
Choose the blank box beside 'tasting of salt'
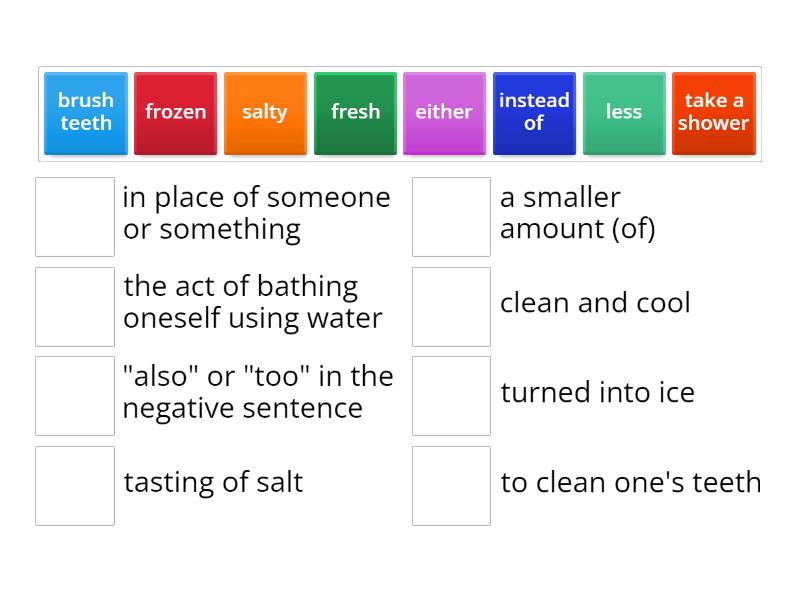(75, 485)
